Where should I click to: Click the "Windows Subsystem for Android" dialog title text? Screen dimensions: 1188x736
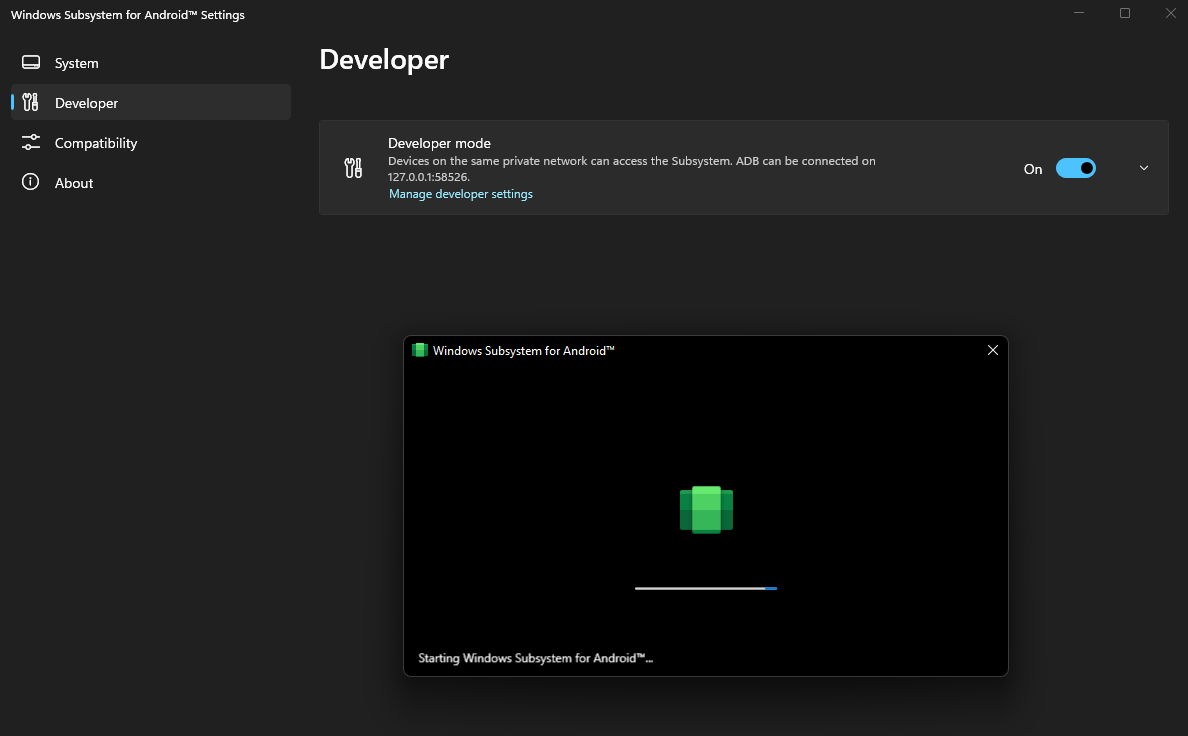[524, 351]
